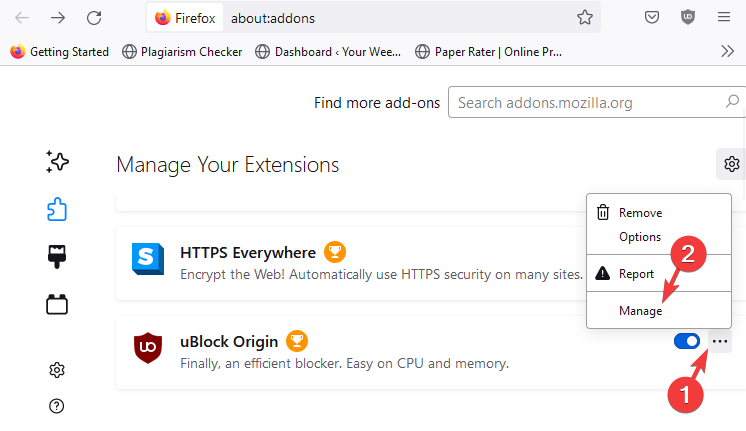Open Firefox Settings gear in sidebar

(57, 370)
